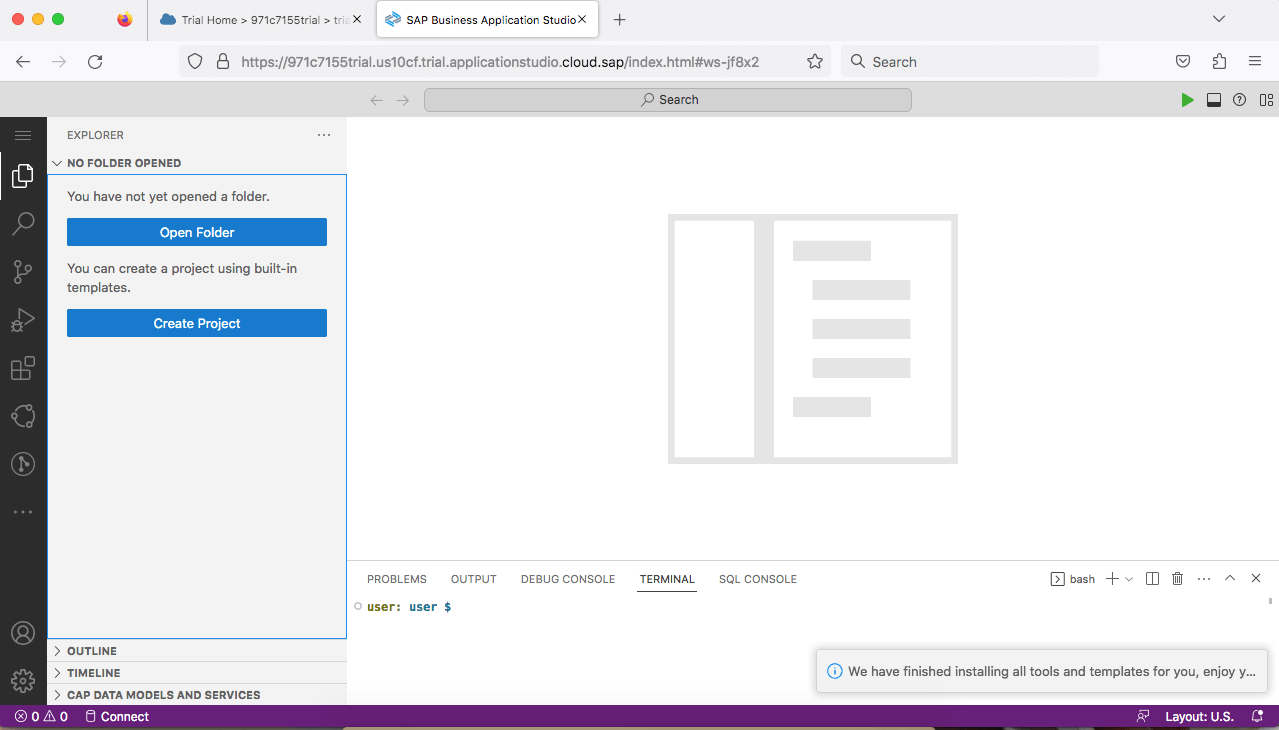
Task: Open the Search view in activity bar
Action: 23,223
